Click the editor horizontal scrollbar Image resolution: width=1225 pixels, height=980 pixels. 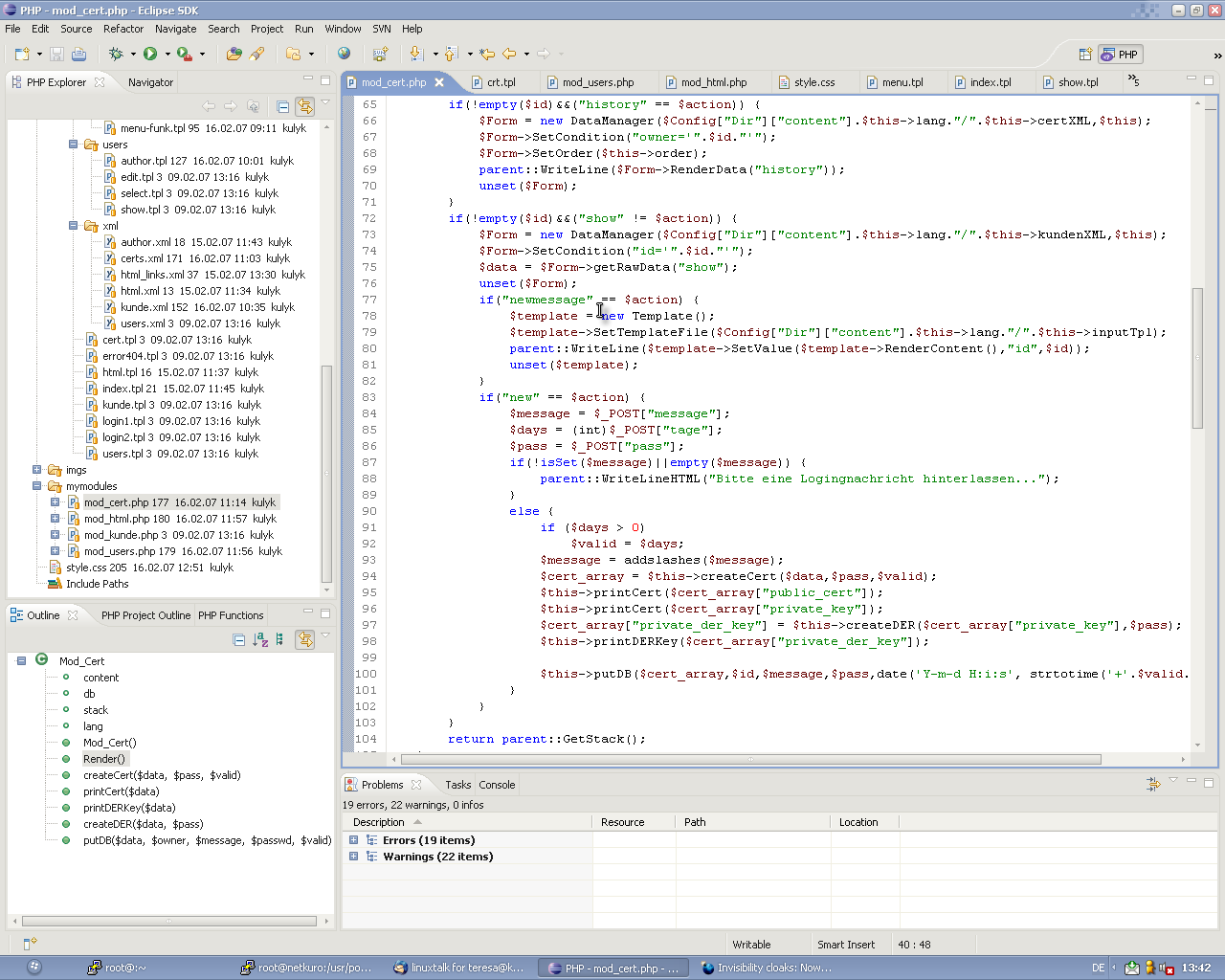click(x=750, y=759)
